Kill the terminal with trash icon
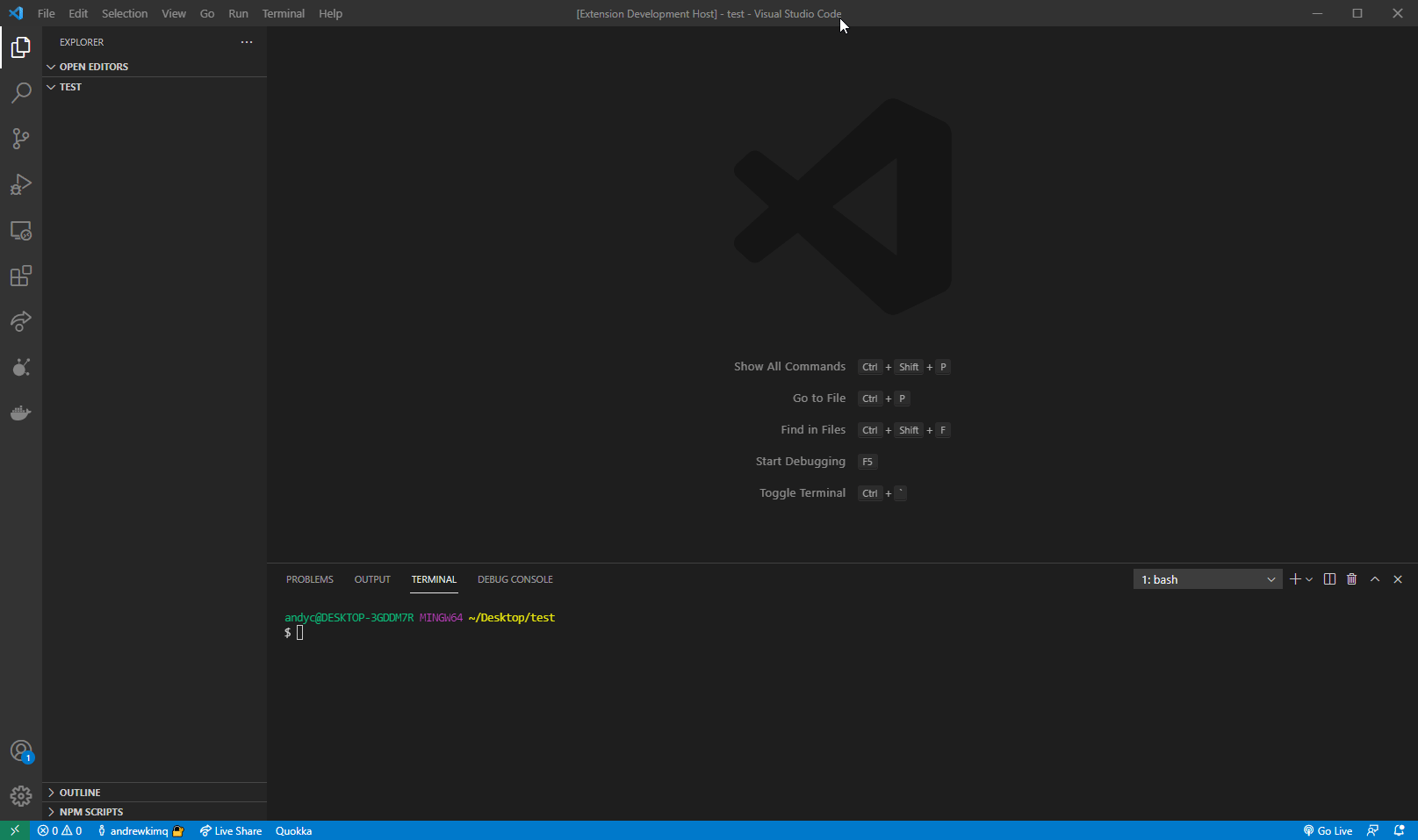 coord(1352,579)
